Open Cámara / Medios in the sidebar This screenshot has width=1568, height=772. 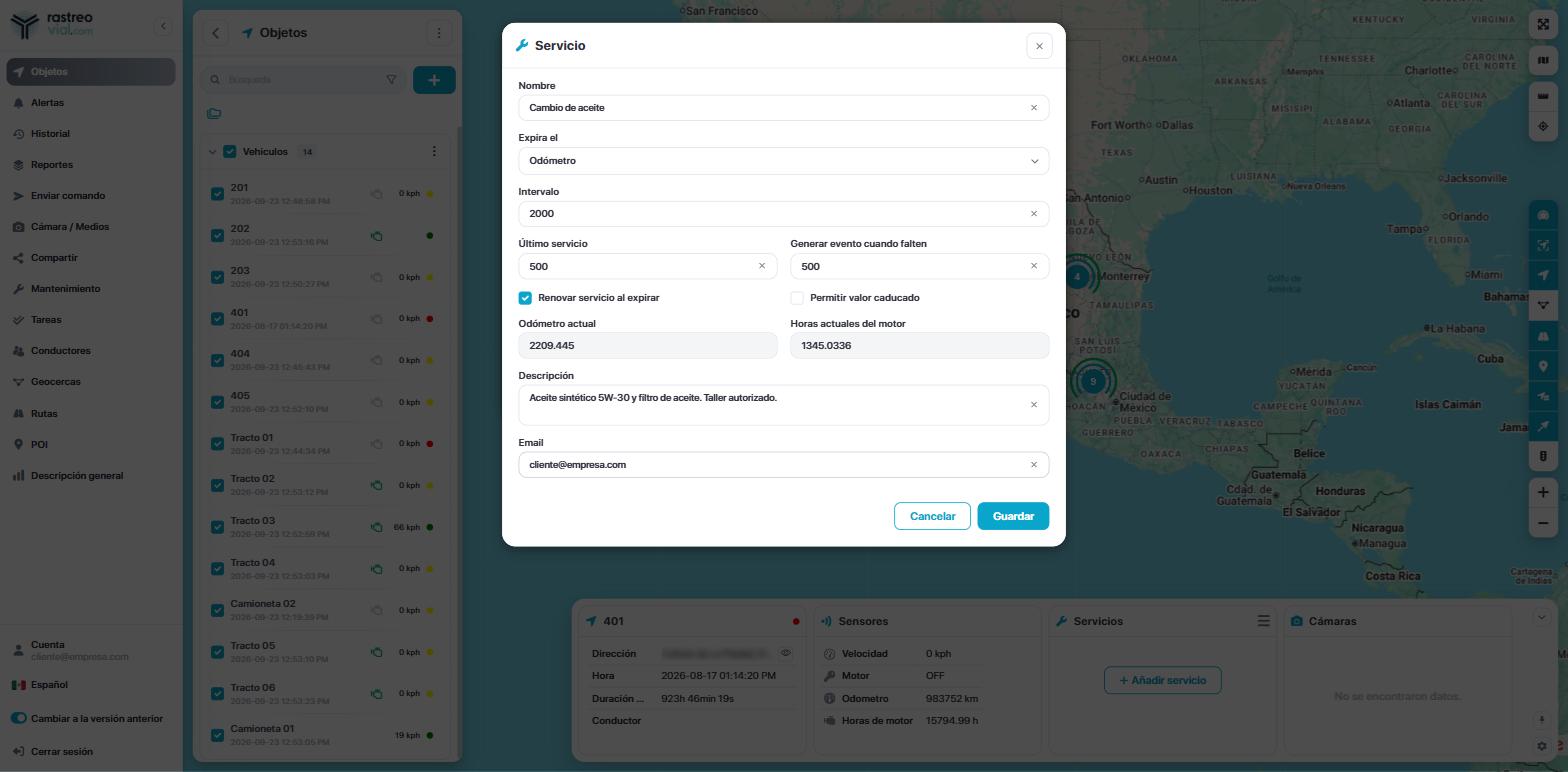[91, 227]
